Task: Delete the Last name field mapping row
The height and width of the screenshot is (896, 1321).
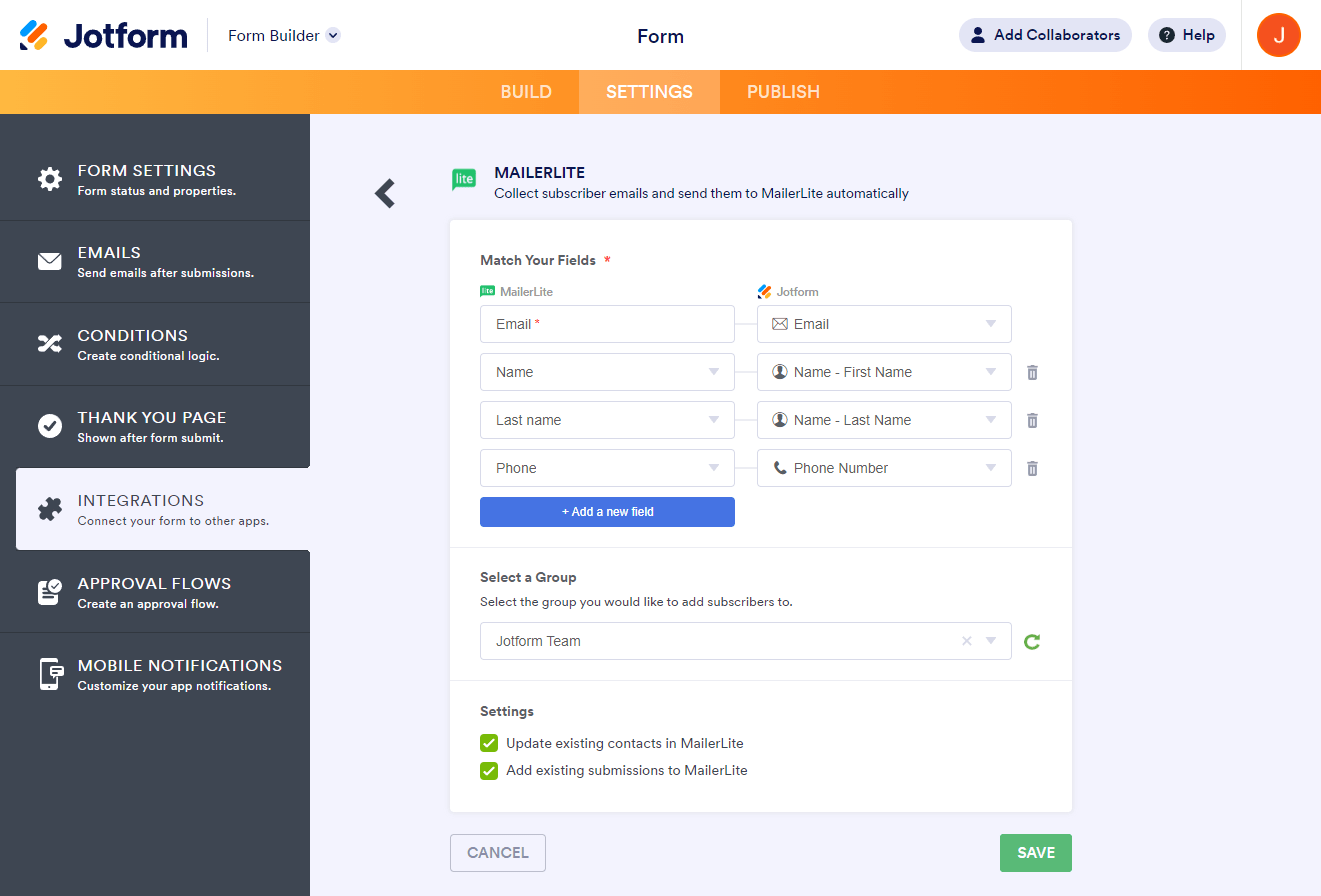Action: pyautogui.click(x=1032, y=420)
